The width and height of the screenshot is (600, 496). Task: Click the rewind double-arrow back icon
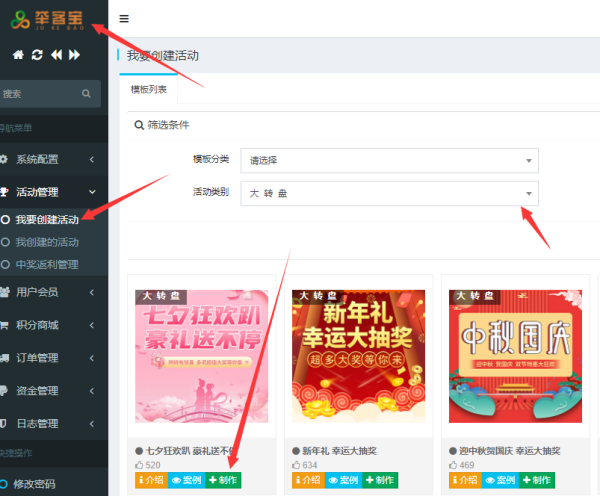tap(56, 55)
